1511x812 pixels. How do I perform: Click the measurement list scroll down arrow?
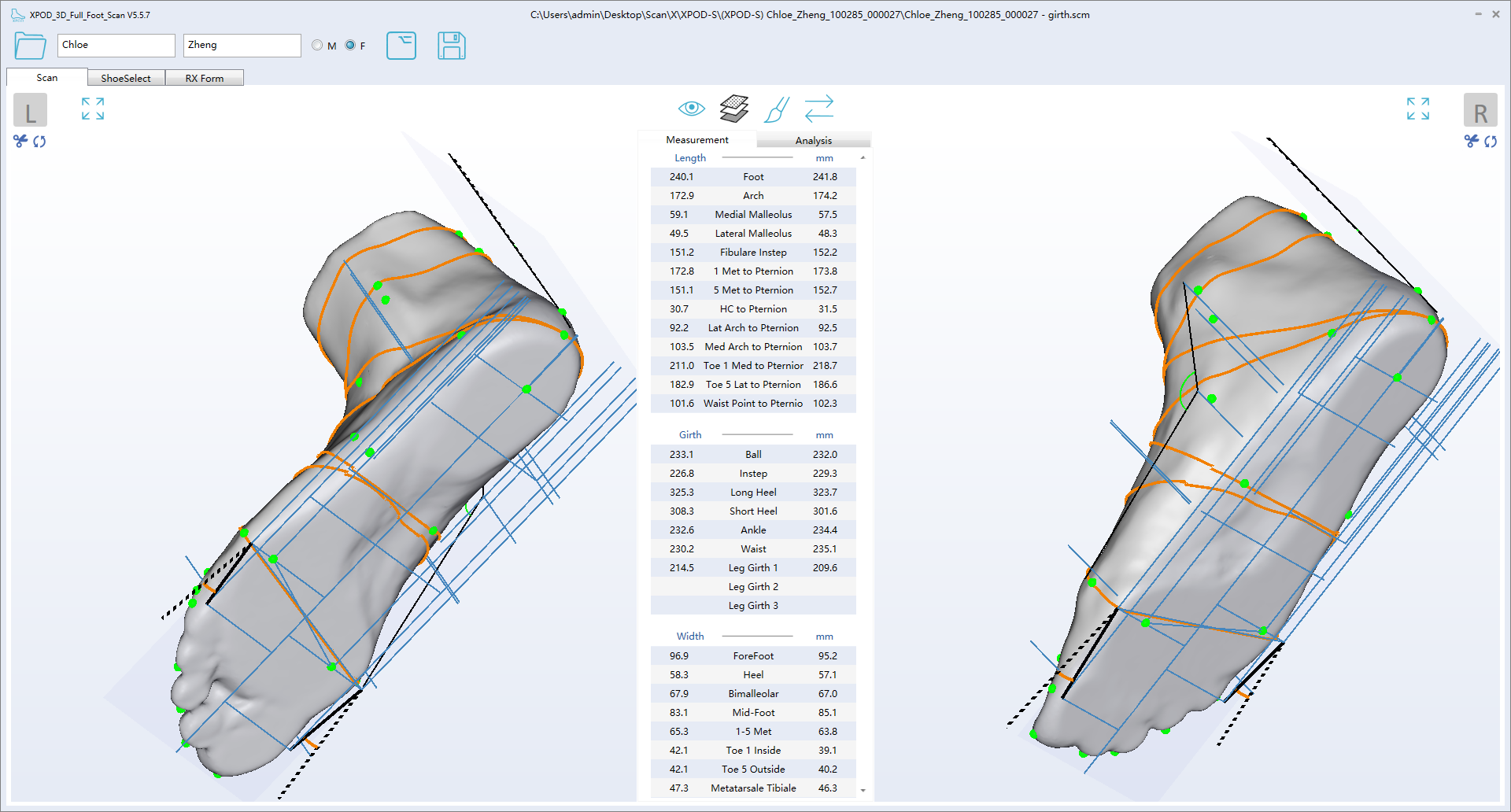(x=863, y=790)
